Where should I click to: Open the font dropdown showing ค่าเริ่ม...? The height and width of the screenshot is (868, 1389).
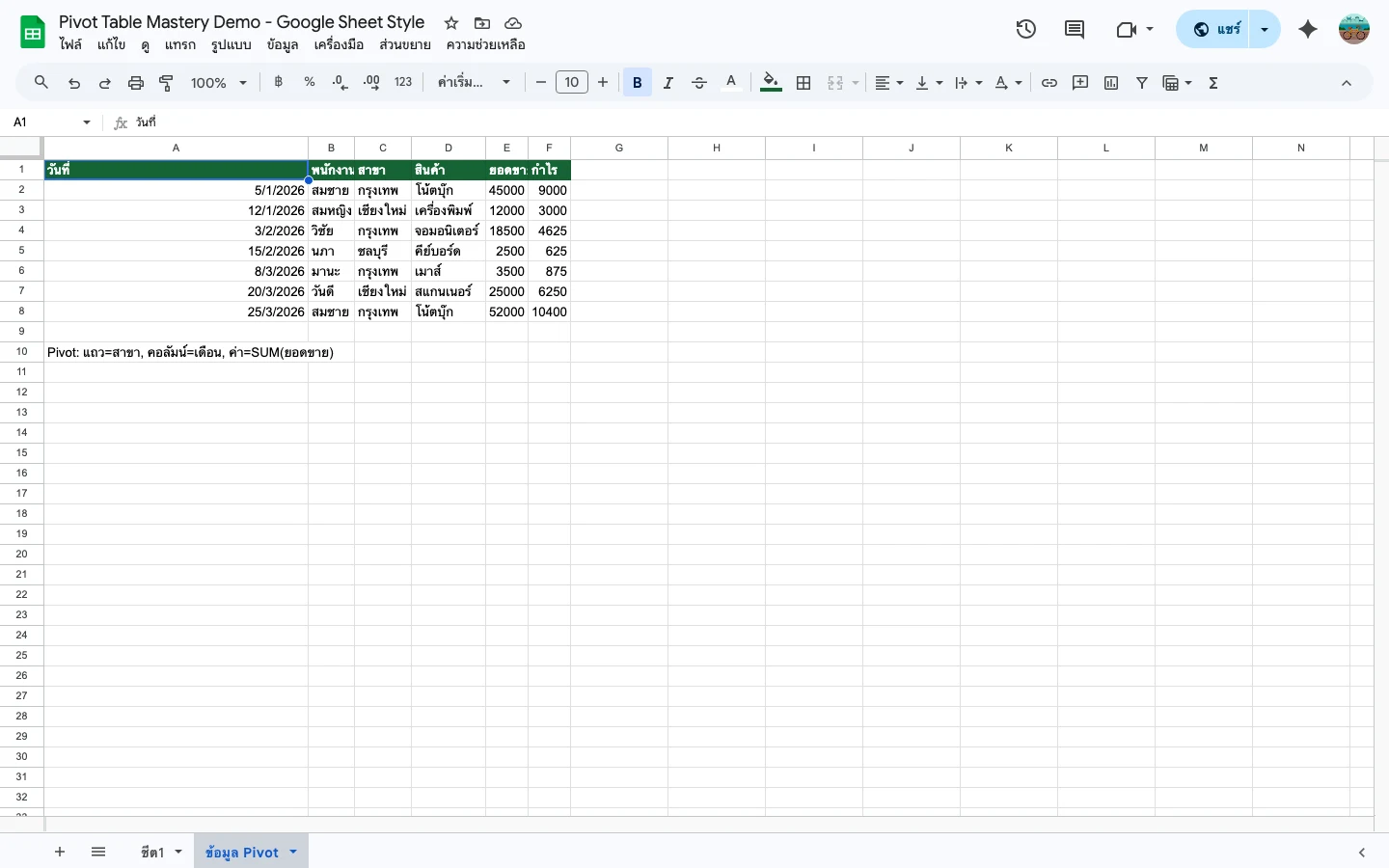[473, 82]
